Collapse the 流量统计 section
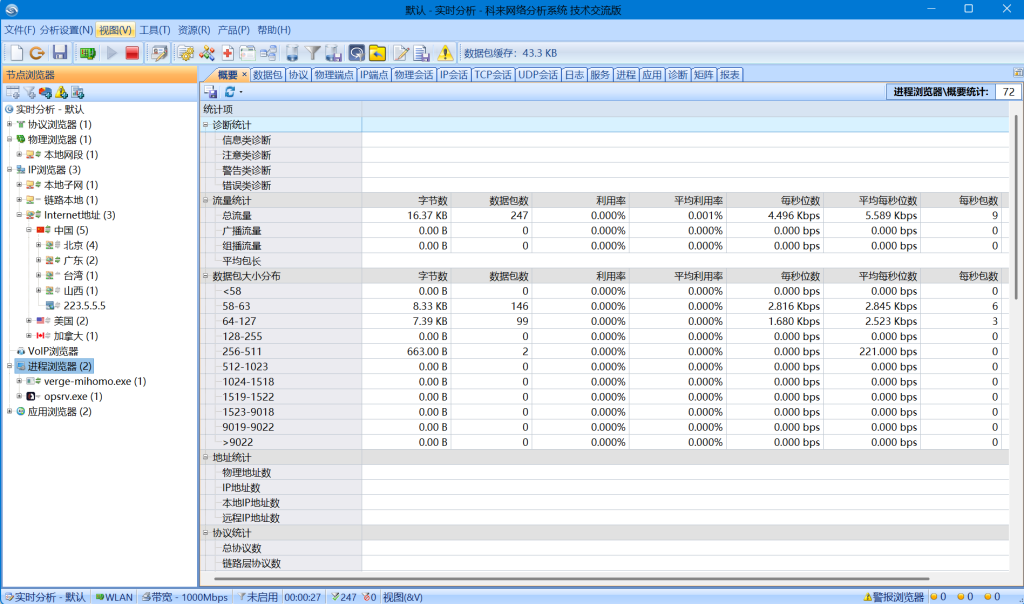This screenshot has height=604, width=1024. pyautogui.click(x=206, y=200)
